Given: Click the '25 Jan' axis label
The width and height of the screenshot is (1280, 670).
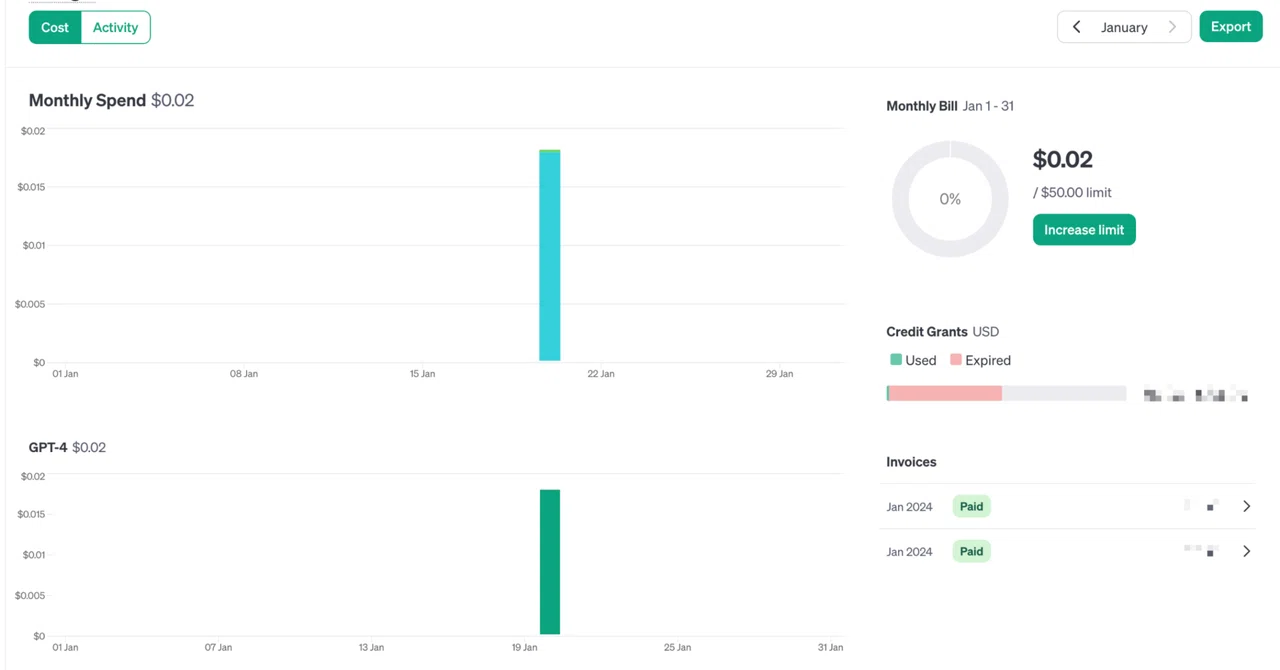Looking at the screenshot, I should pyautogui.click(x=677, y=648).
